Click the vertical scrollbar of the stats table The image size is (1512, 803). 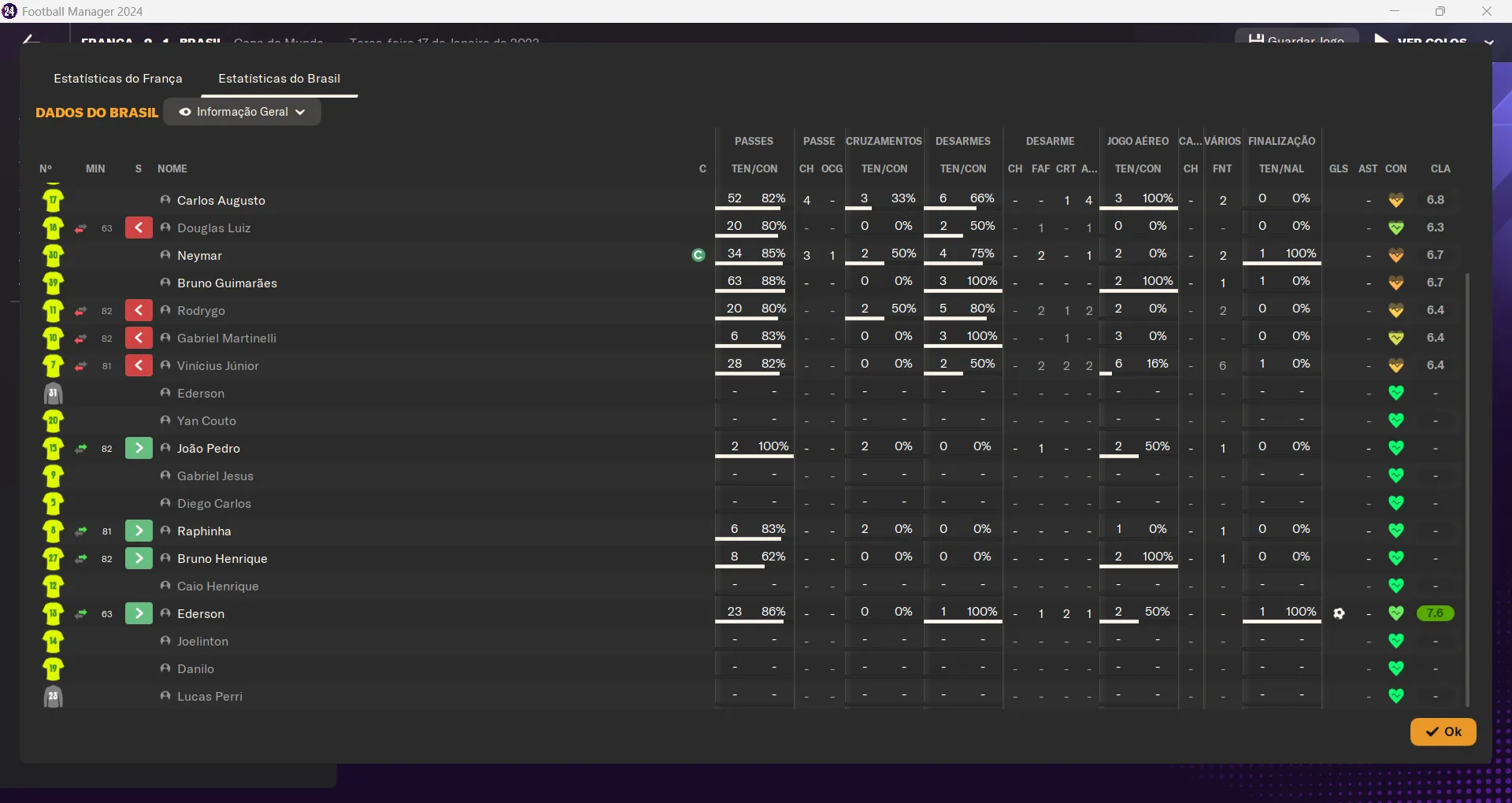[x=1467, y=488]
